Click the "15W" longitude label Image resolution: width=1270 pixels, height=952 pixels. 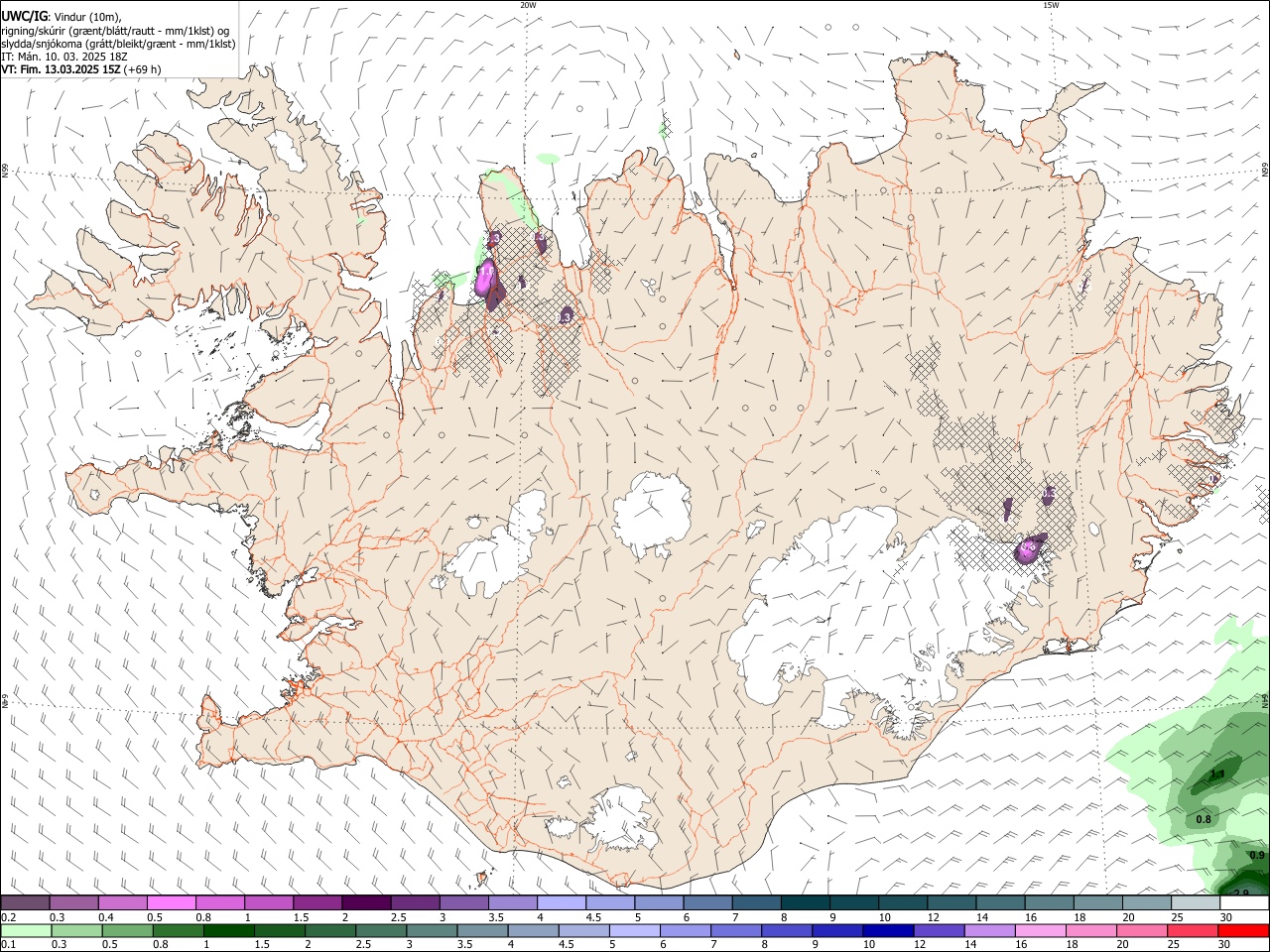point(1051,5)
